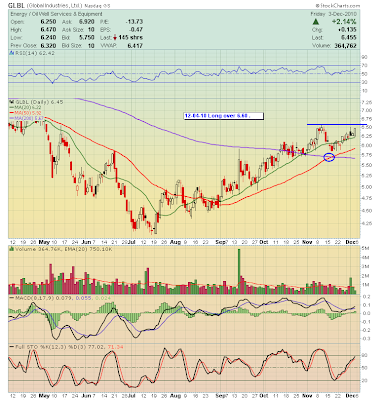
Task: Click the Volume value 364,762 in the header
Action: pyautogui.click(x=345, y=46)
